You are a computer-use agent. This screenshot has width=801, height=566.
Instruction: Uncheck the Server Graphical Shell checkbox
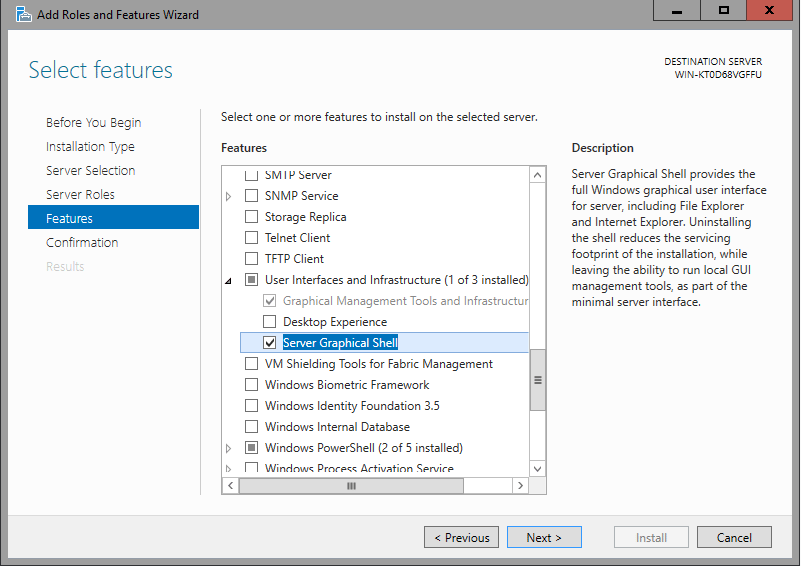pyautogui.click(x=269, y=343)
